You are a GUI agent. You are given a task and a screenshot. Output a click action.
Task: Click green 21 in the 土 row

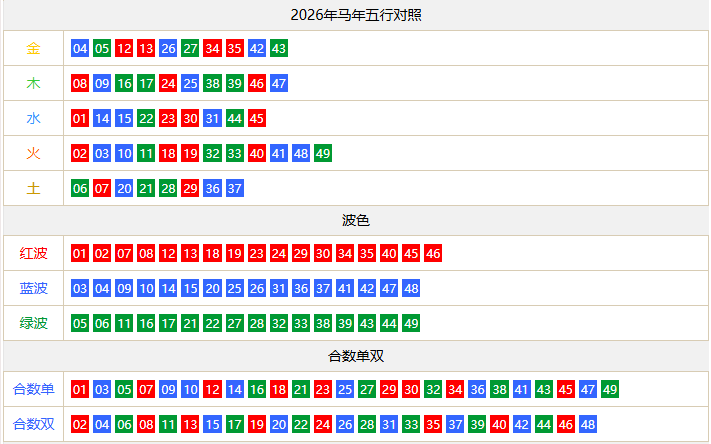tap(146, 188)
